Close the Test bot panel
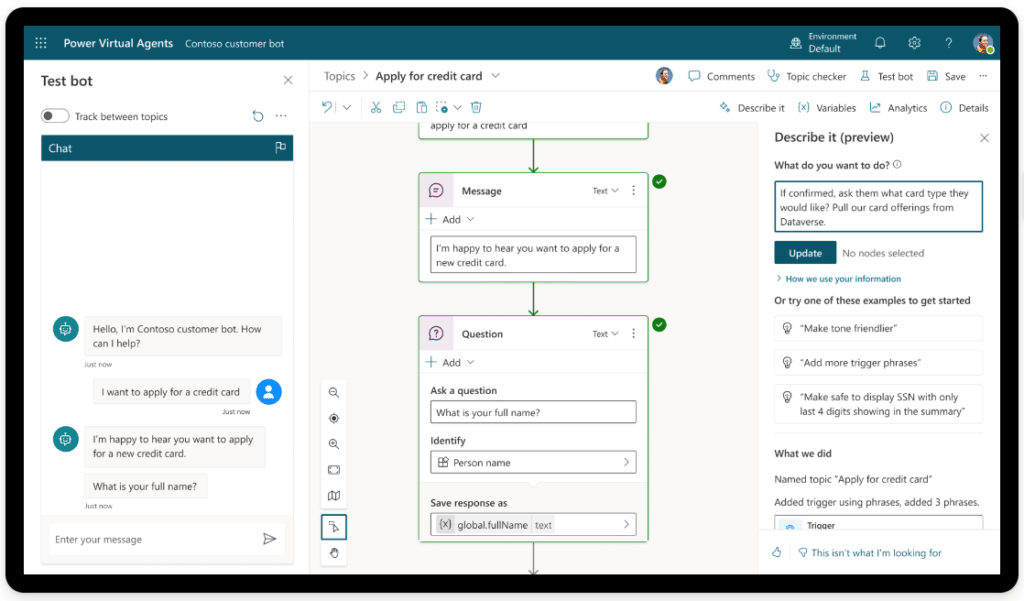1024x601 pixels. pyautogui.click(x=288, y=80)
